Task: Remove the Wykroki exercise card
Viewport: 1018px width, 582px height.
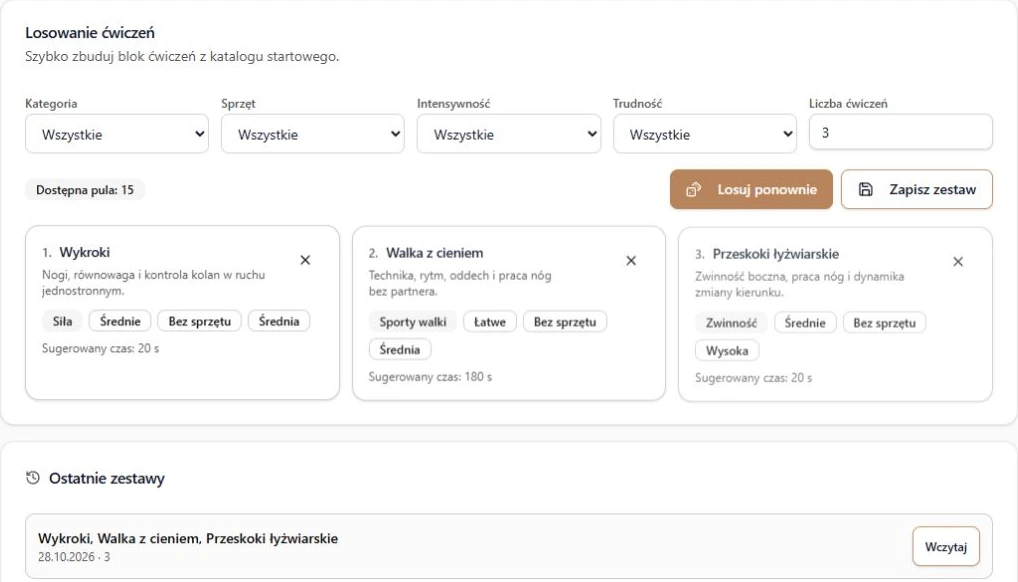Action: tap(305, 260)
